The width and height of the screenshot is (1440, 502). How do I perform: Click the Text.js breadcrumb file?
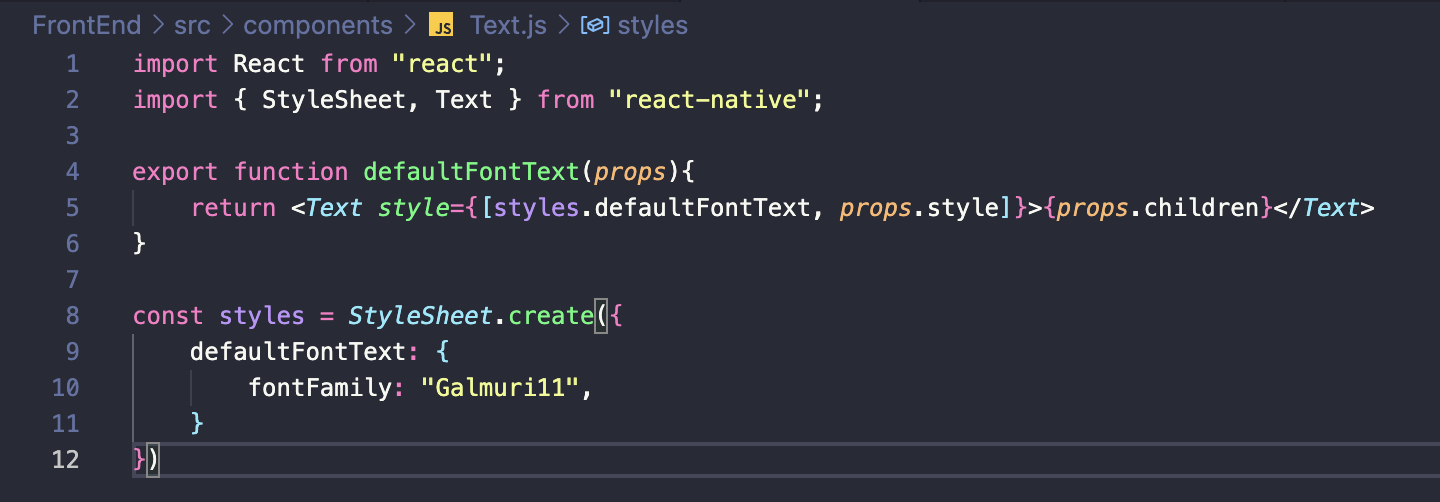tap(508, 25)
